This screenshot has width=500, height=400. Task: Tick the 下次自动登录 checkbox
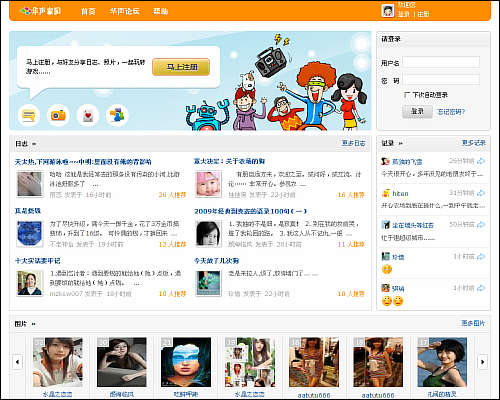tap(407, 95)
